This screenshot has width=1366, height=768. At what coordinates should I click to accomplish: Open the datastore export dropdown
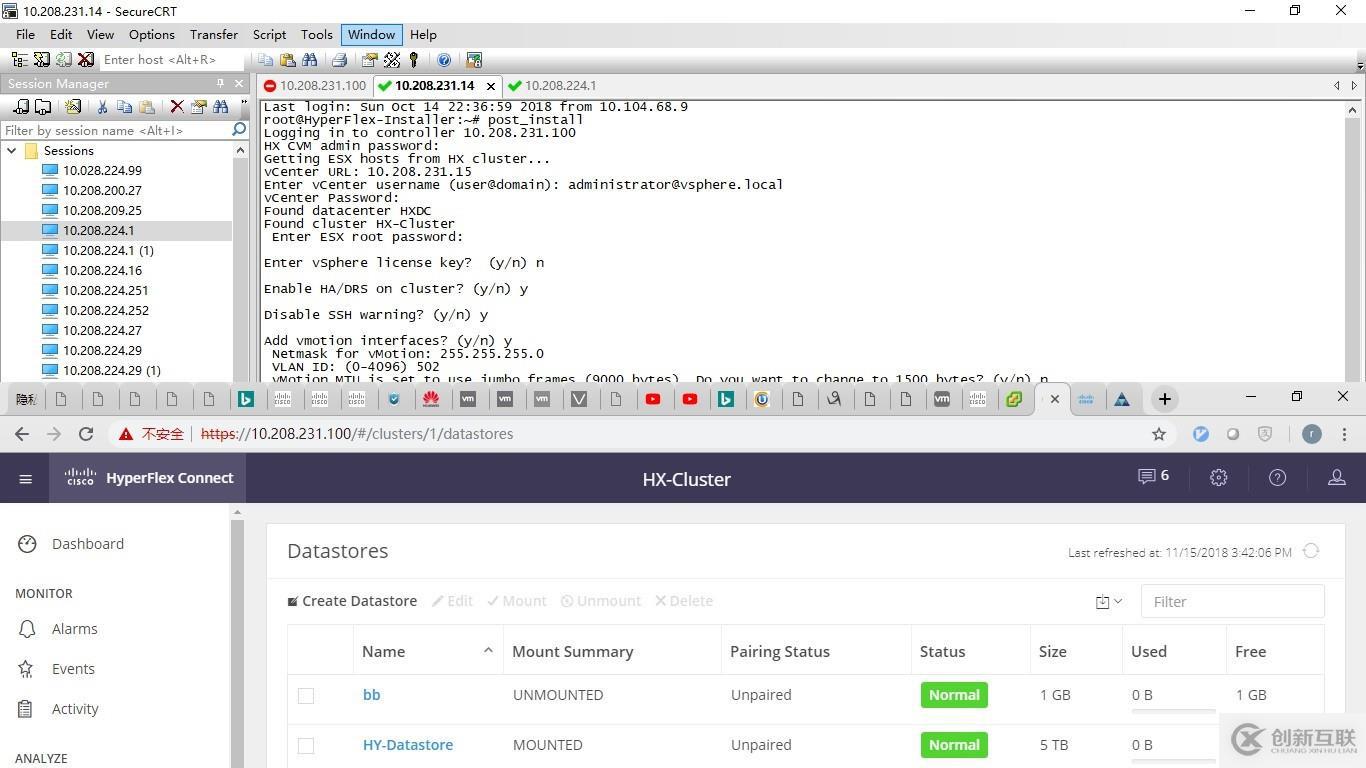(x=1108, y=602)
